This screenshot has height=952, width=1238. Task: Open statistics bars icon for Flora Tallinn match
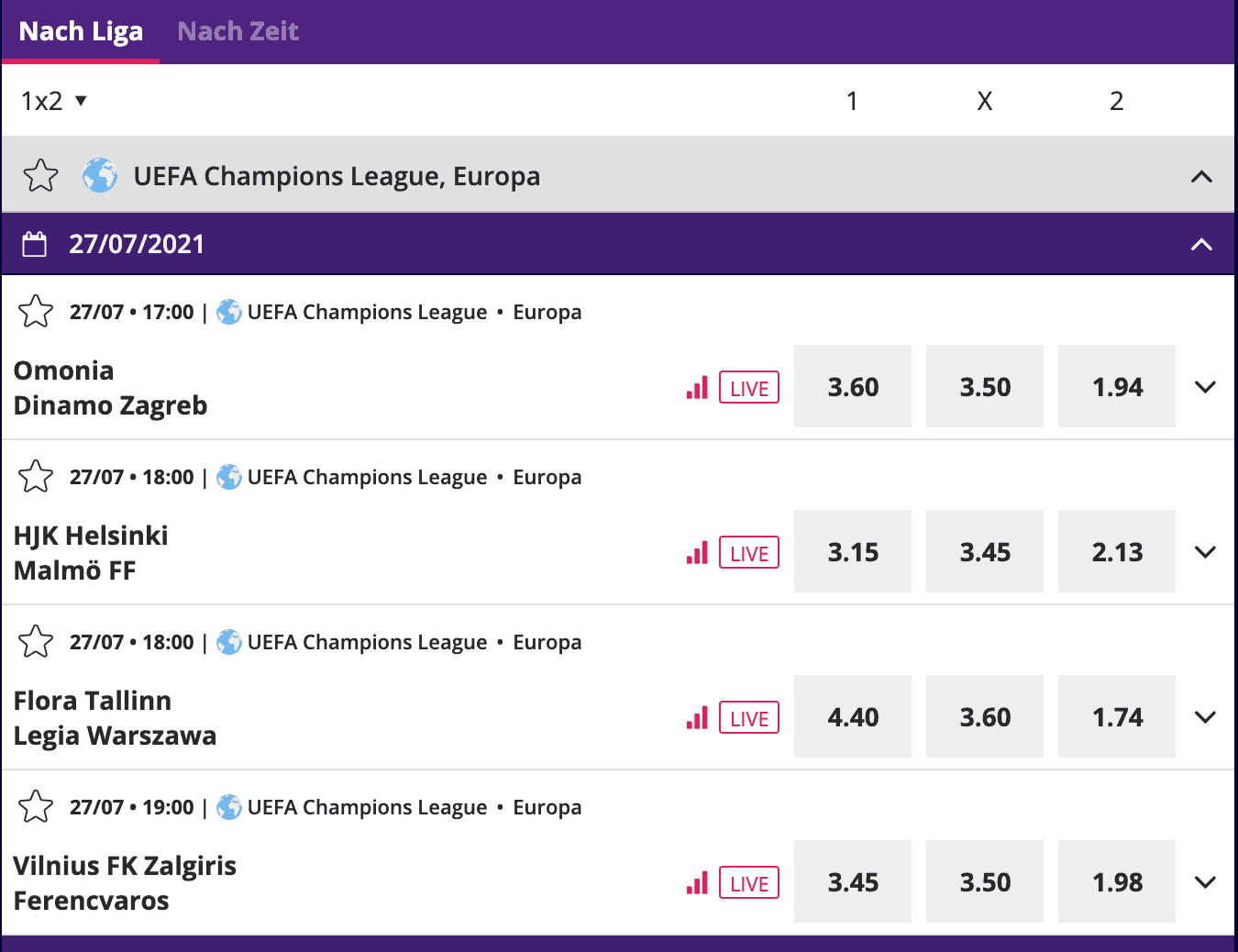click(x=697, y=717)
